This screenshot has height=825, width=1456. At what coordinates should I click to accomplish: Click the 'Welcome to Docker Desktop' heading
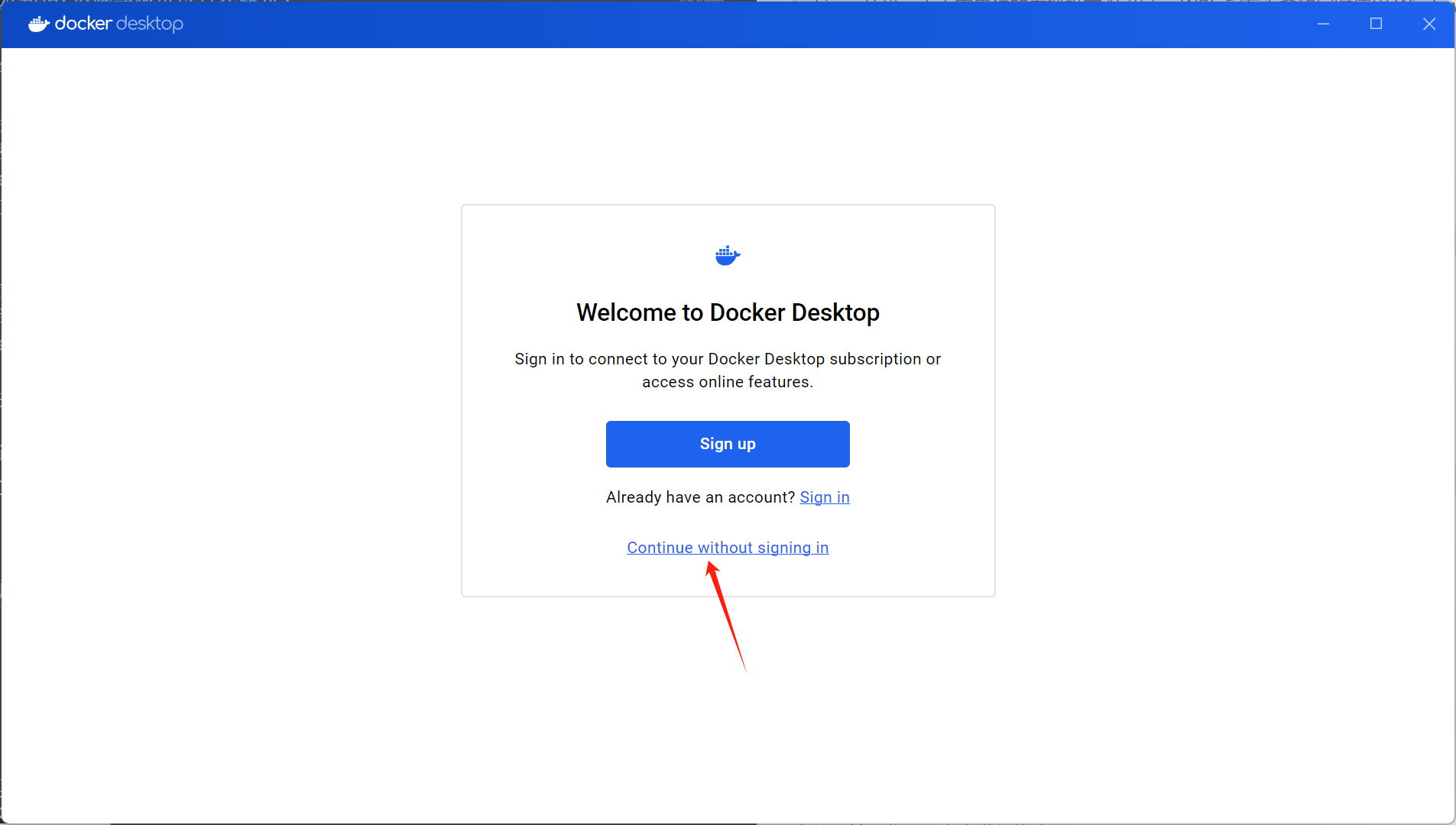tap(728, 312)
